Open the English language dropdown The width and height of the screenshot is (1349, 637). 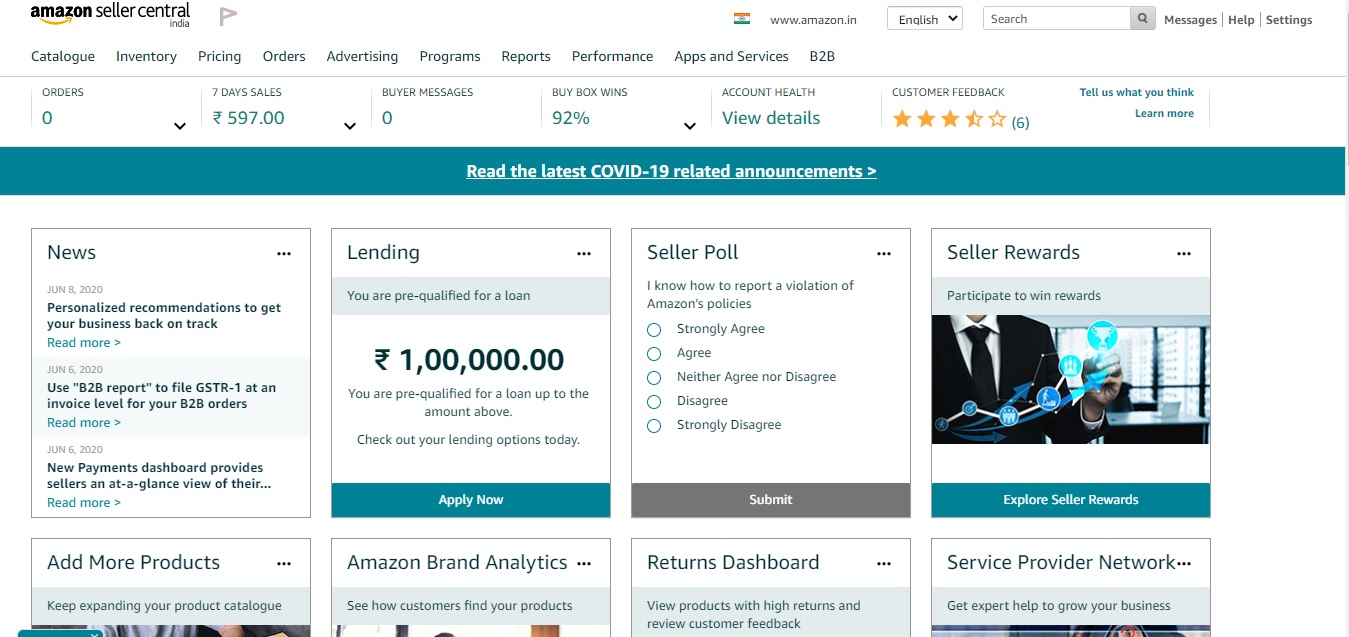tap(924, 19)
